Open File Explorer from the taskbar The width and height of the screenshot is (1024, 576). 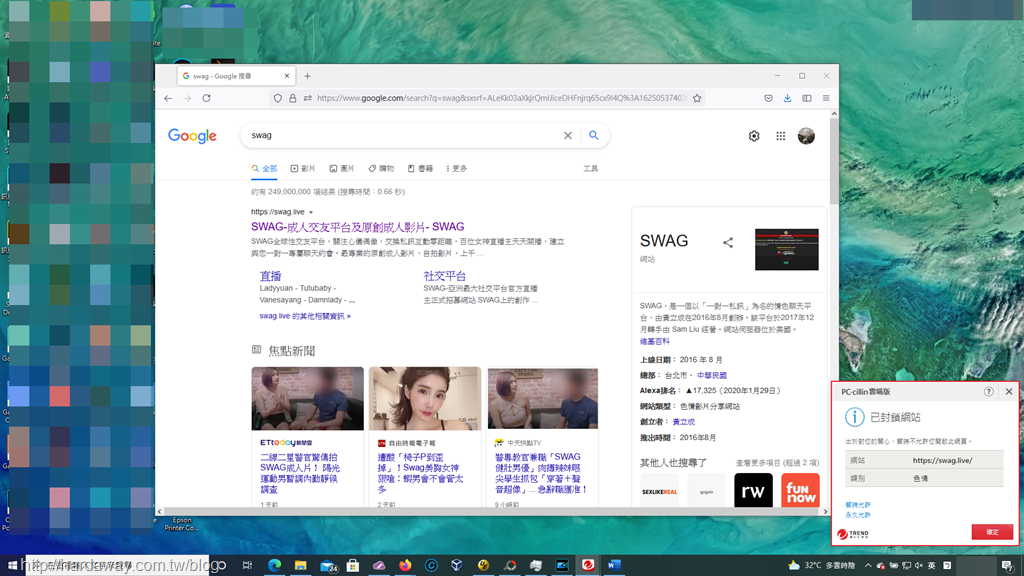(300, 565)
